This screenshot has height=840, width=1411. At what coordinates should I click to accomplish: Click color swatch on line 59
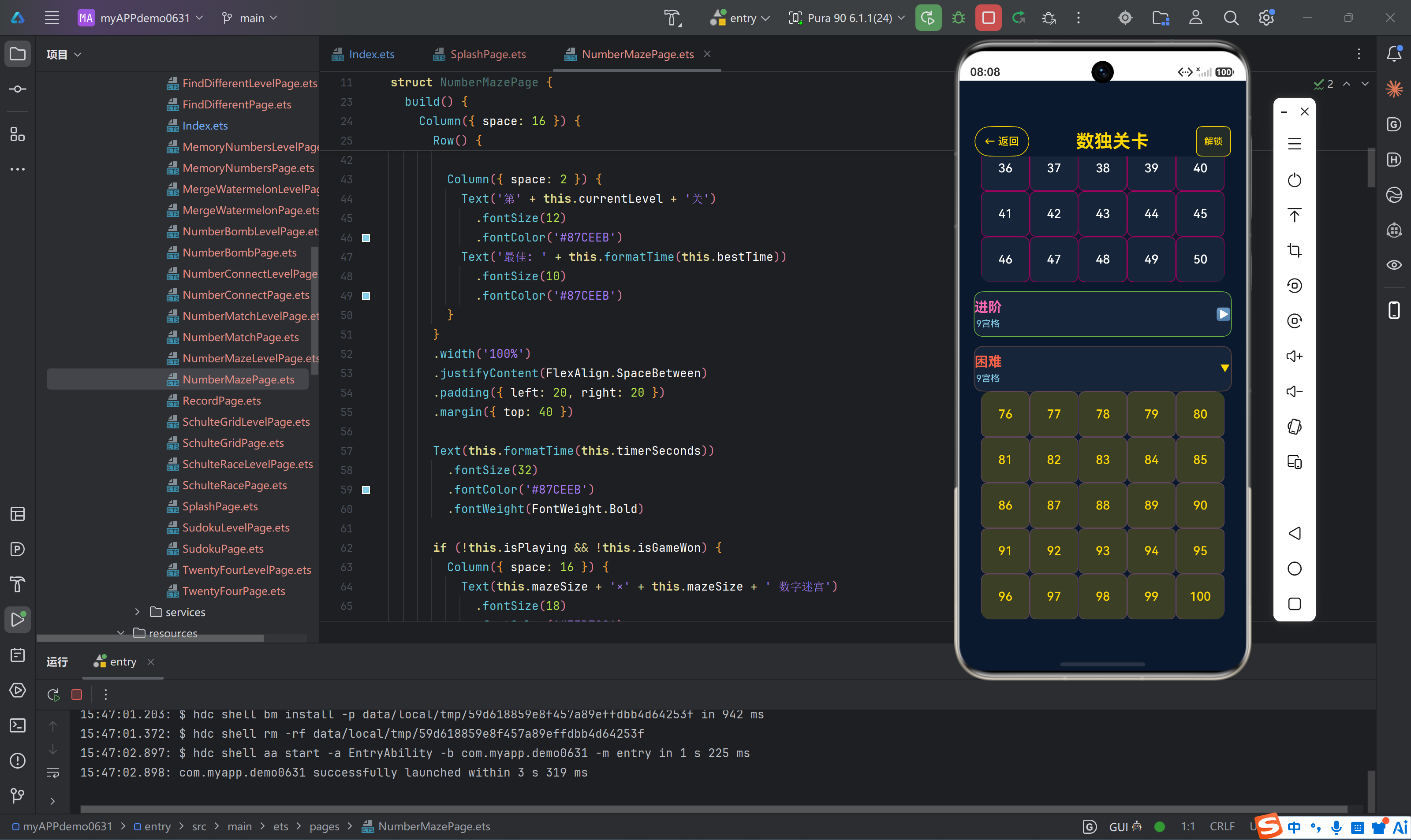[366, 490]
